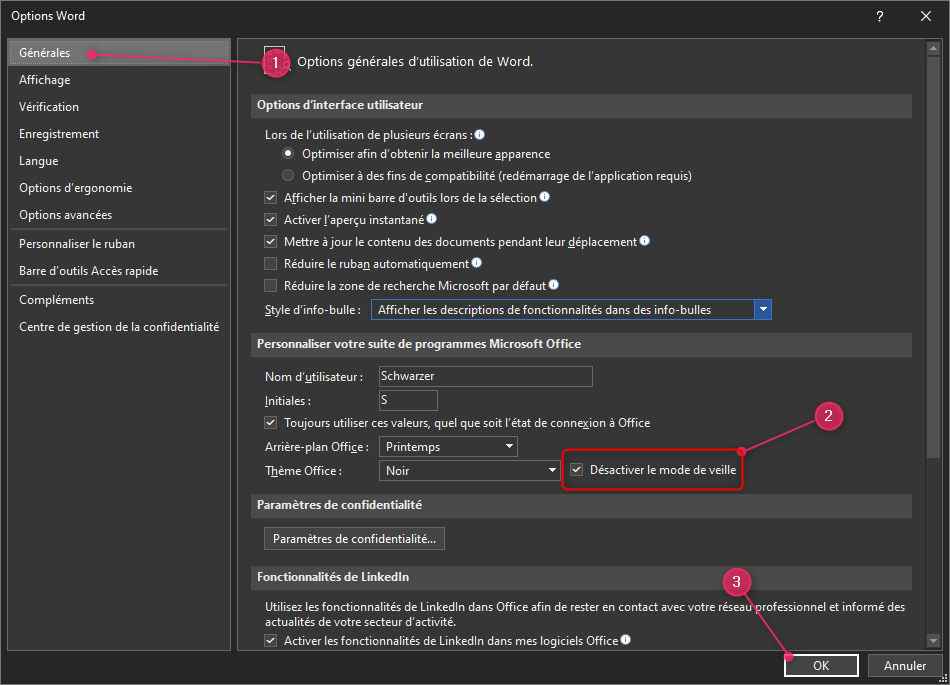
Task: Open Options avancées category
Action: [x=119, y=215]
